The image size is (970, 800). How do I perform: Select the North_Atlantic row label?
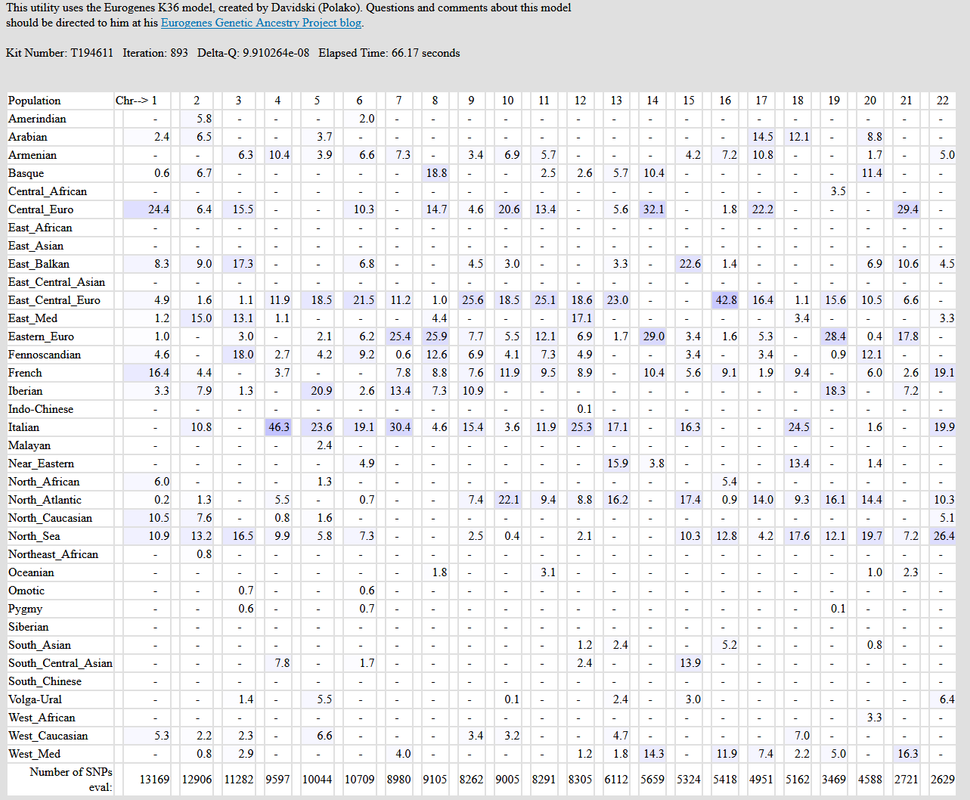click(45, 500)
